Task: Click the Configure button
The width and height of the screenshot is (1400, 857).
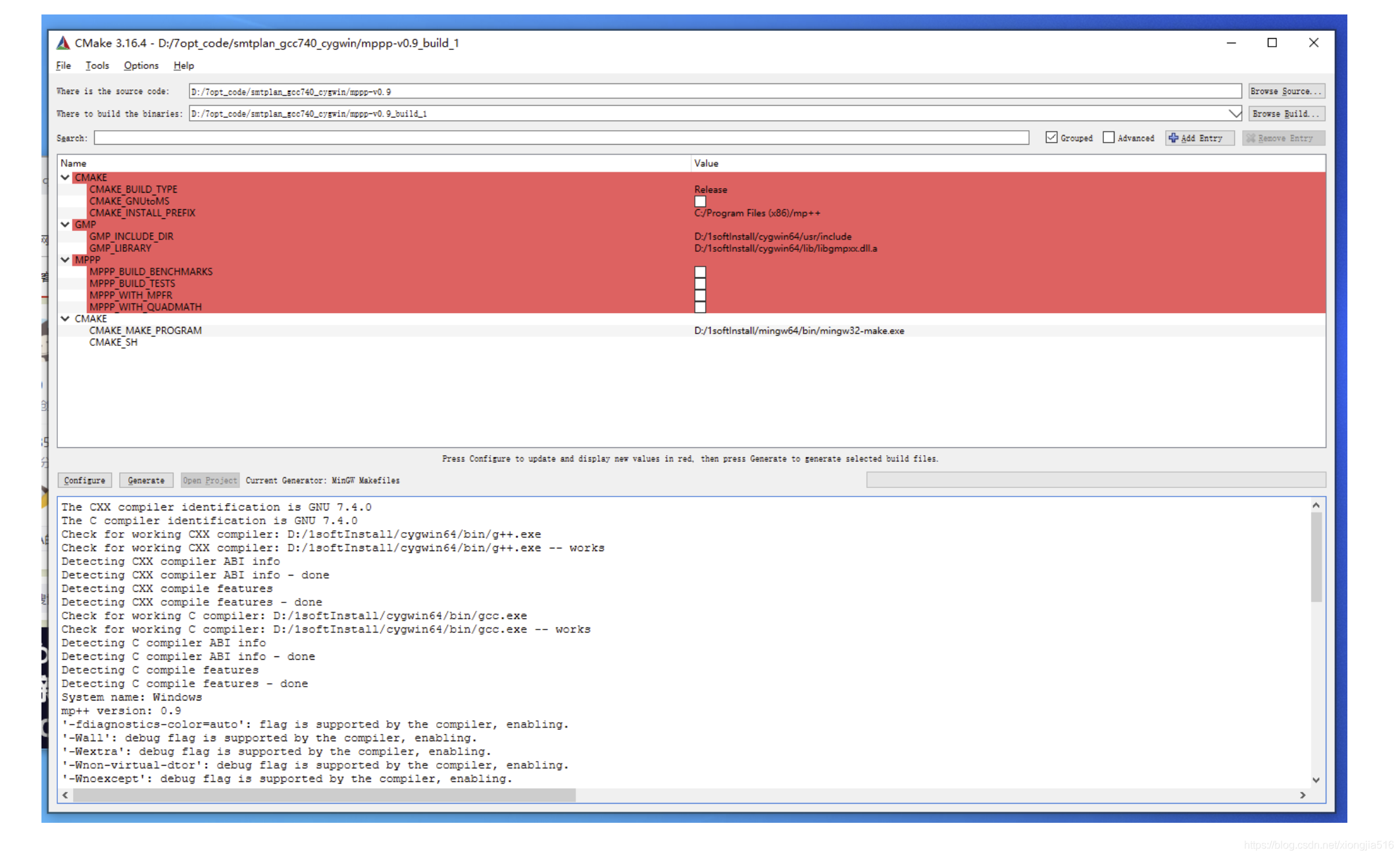Action: (85, 481)
